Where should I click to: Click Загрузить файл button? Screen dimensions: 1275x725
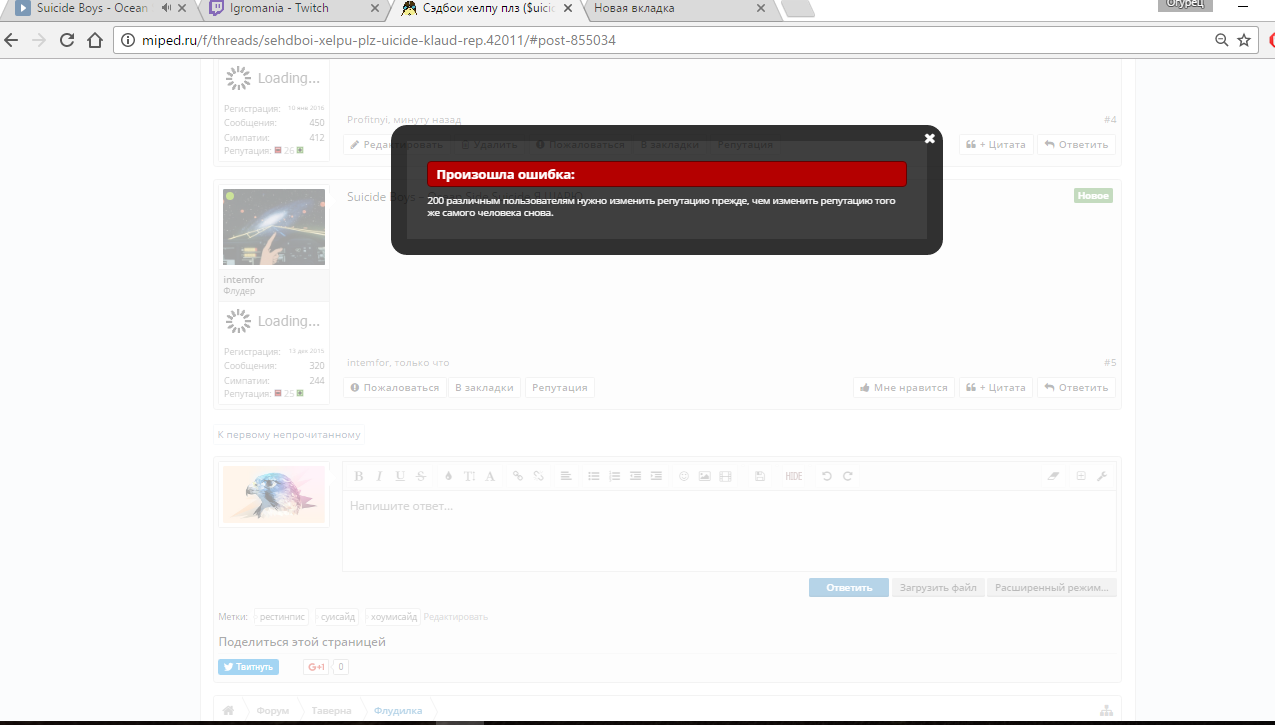pyautogui.click(x=938, y=588)
